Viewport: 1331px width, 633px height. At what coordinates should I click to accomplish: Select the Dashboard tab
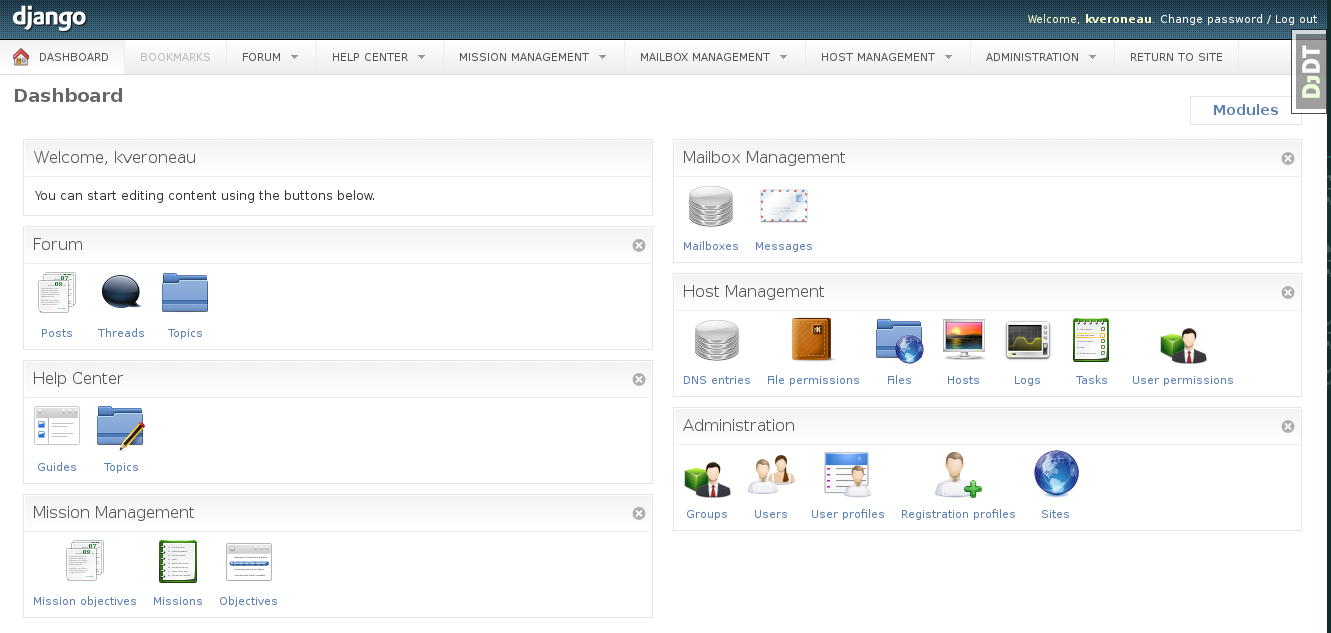(x=62, y=57)
